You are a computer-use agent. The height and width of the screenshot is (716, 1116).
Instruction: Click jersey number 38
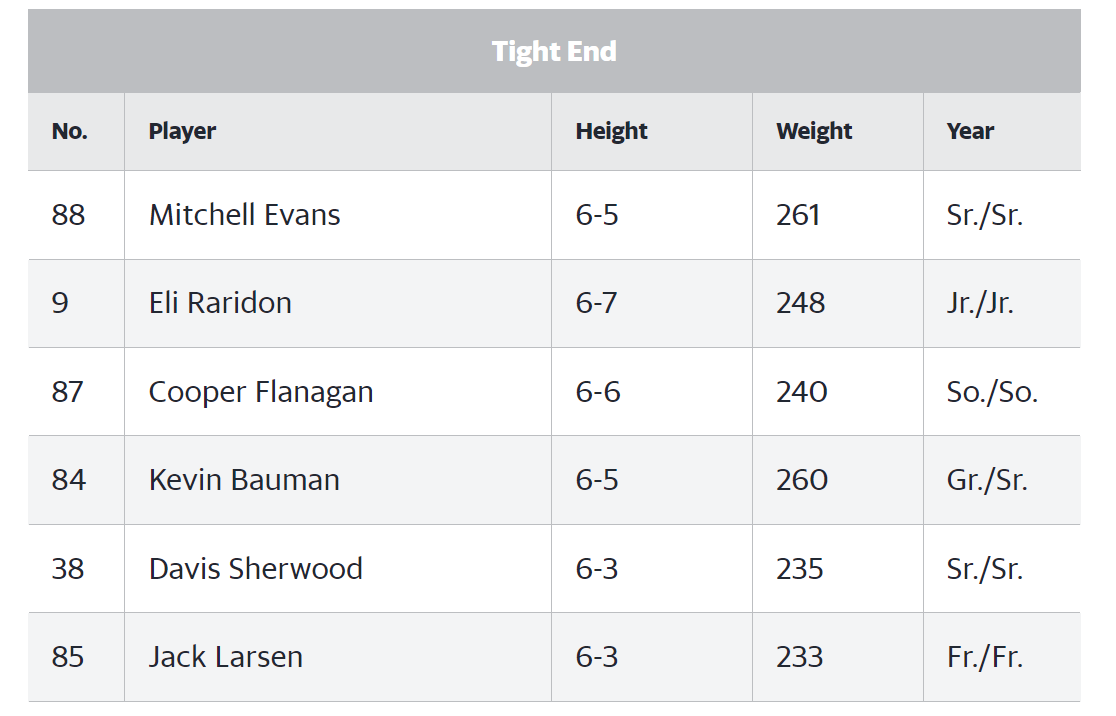tap(68, 569)
